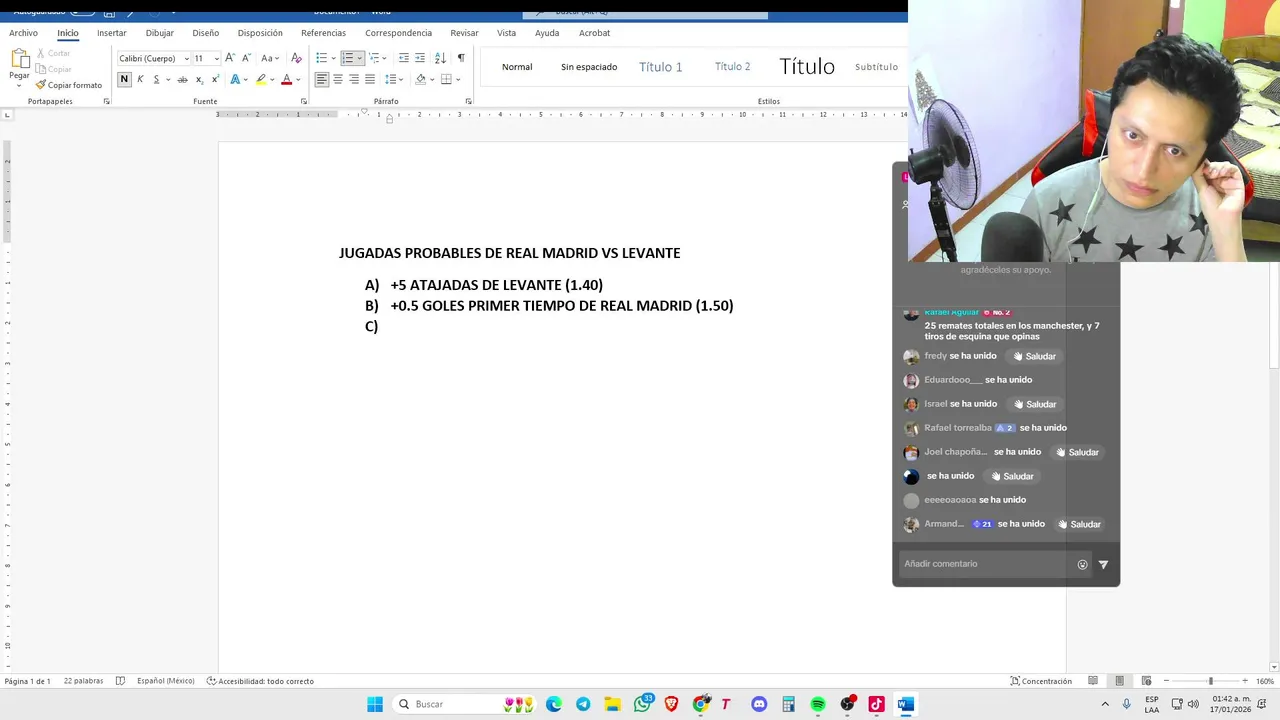Image resolution: width=1280 pixels, height=720 pixels.
Task: Switch to the Diseño tab
Action: (x=206, y=33)
